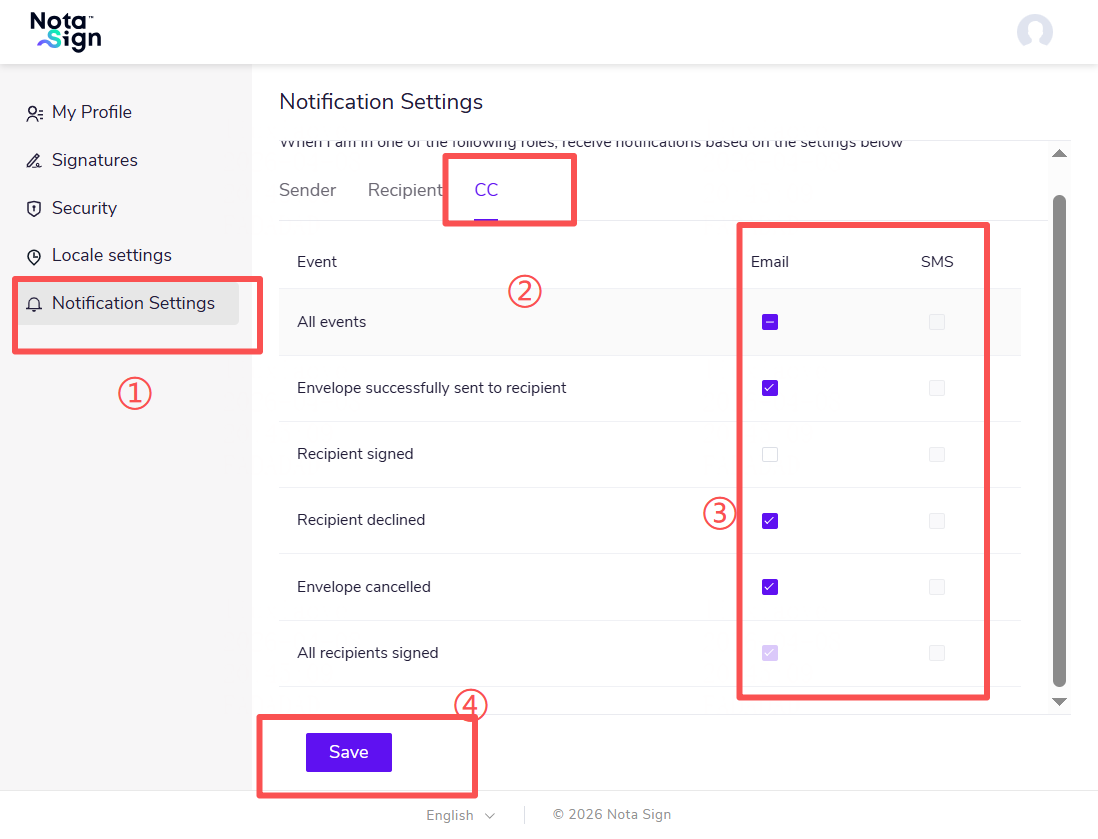Uncheck Email for Envelope successfully sent
This screenshot has height=839, width=1098.
click(x=770, y=388)
